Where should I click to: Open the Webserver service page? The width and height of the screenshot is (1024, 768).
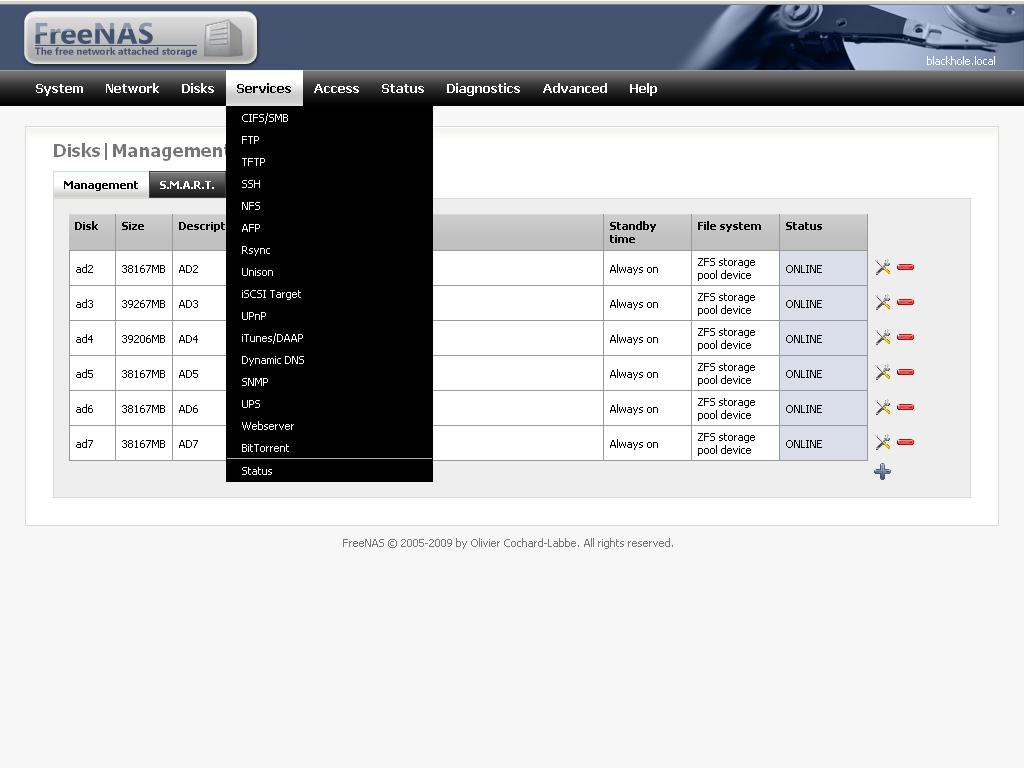point(268,426)
